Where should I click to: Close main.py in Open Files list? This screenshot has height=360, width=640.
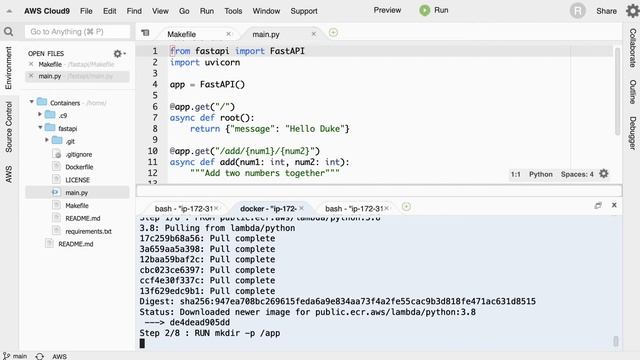click(x=31, y=76)
